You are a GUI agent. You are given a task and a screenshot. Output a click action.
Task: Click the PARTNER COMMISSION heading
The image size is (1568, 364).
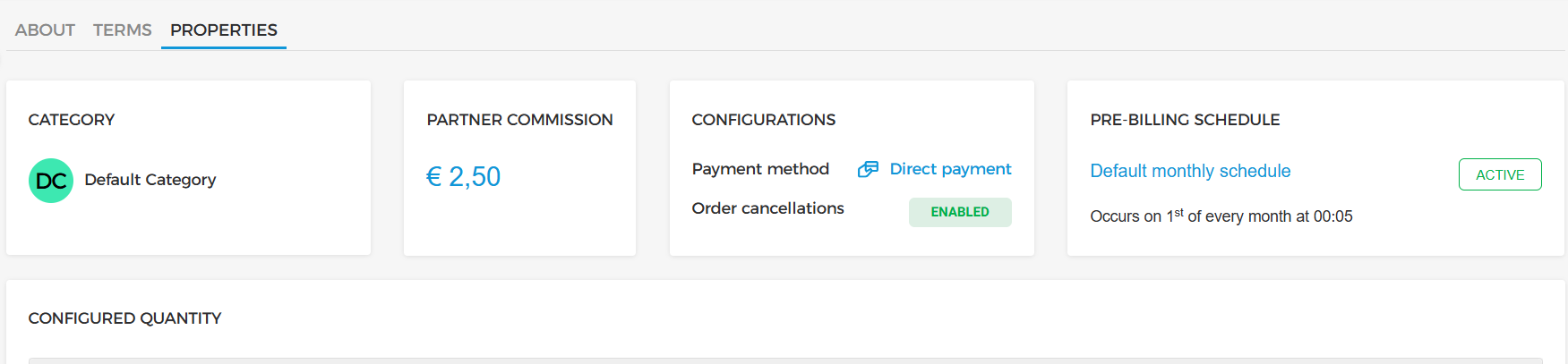tap(519, 120)
